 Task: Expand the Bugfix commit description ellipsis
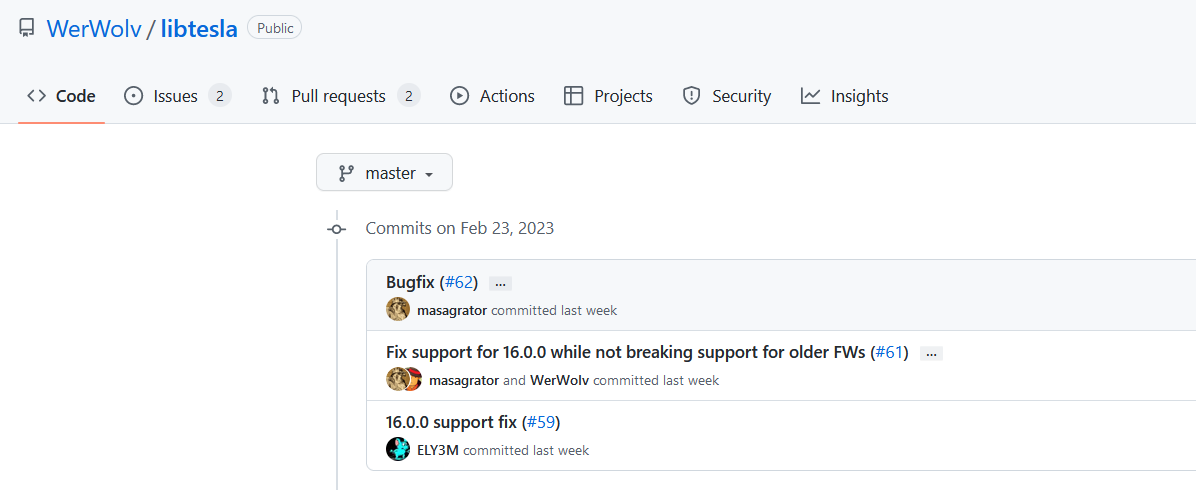[x=500, y=284]
